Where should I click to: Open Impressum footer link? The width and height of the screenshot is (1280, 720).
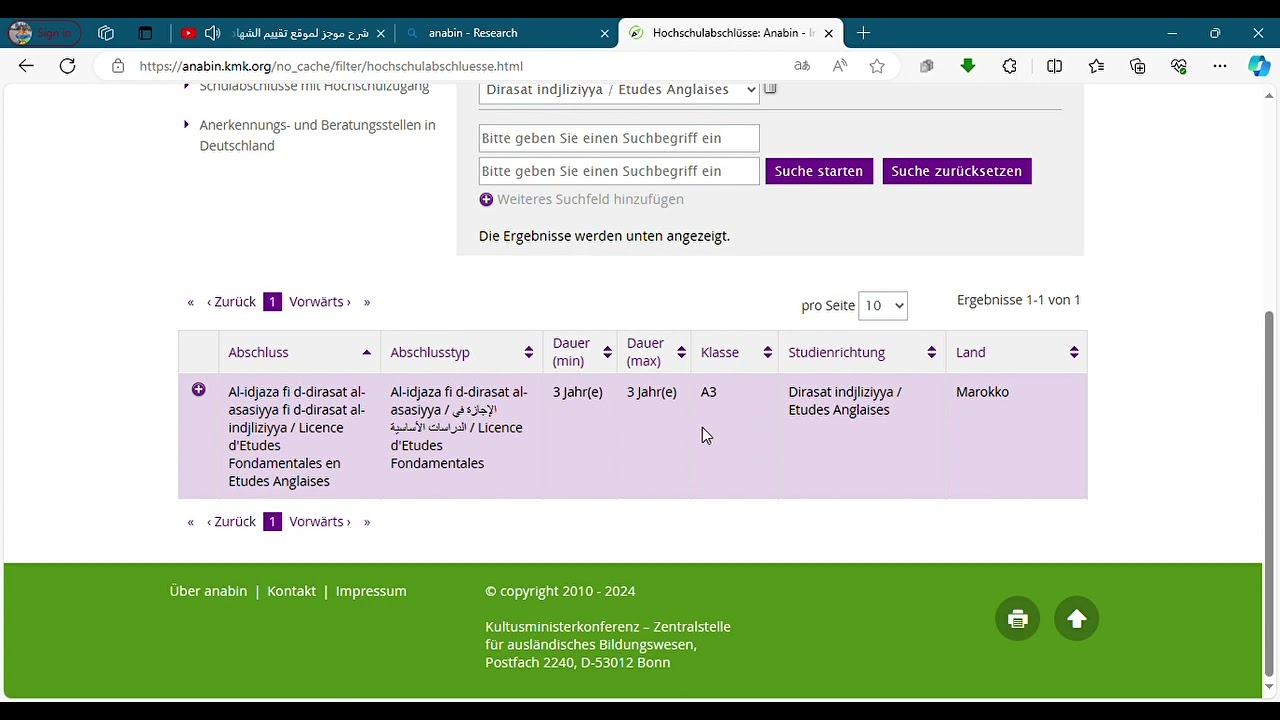coord(371,591)
